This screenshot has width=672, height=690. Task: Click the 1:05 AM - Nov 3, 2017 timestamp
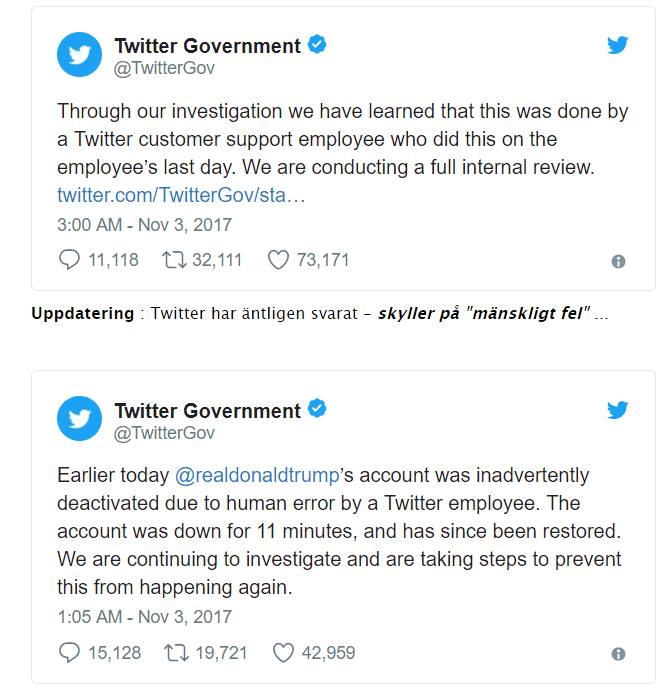tap(144, 616)
